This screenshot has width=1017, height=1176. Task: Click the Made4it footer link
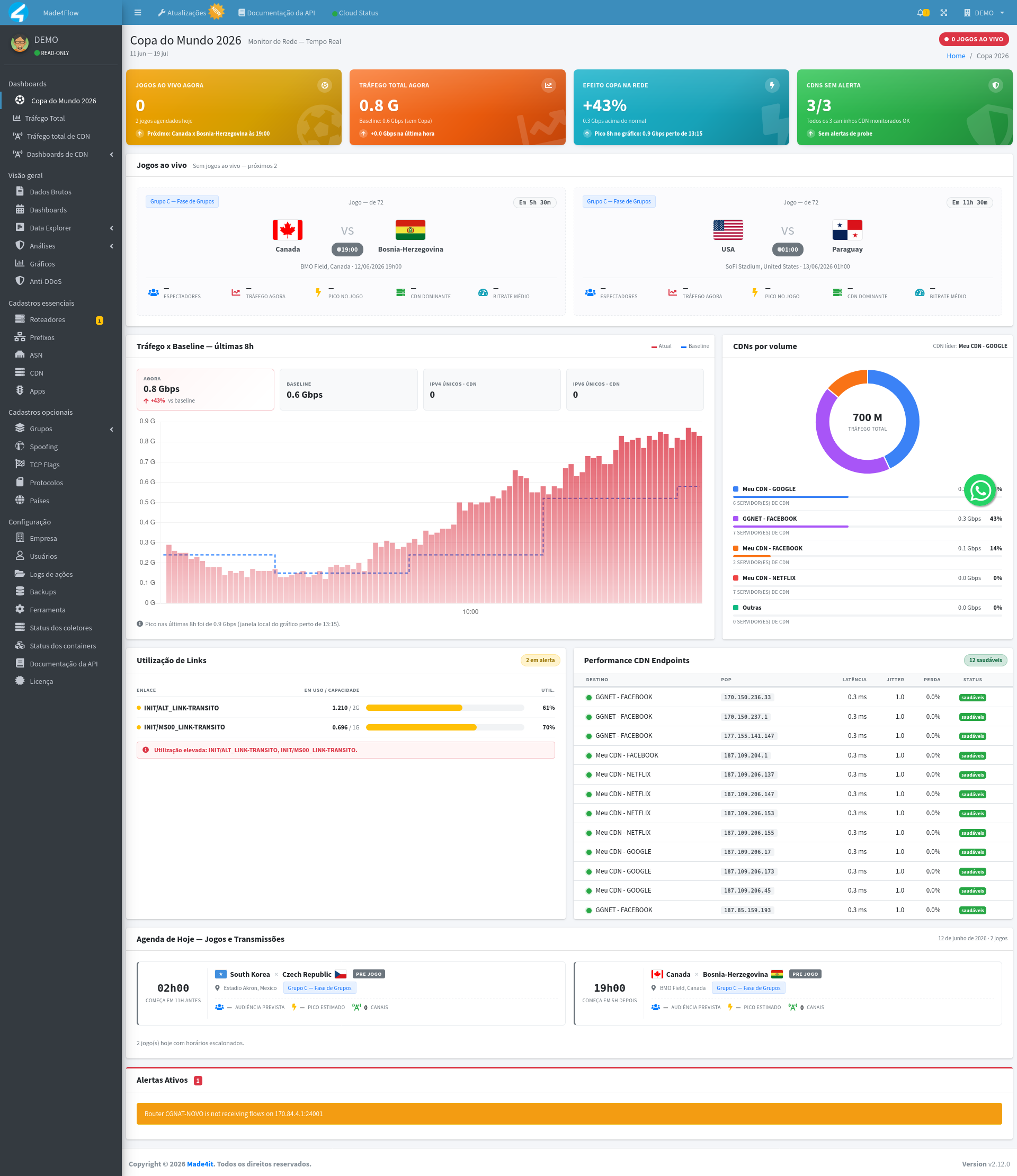[x=200, y=1163]
